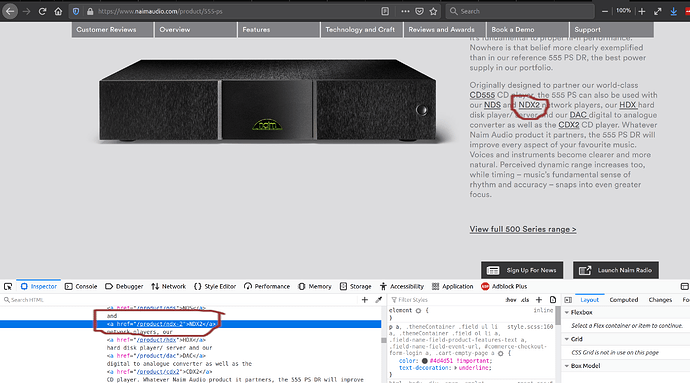Click the tracking protection shield icon

point(76,11)
